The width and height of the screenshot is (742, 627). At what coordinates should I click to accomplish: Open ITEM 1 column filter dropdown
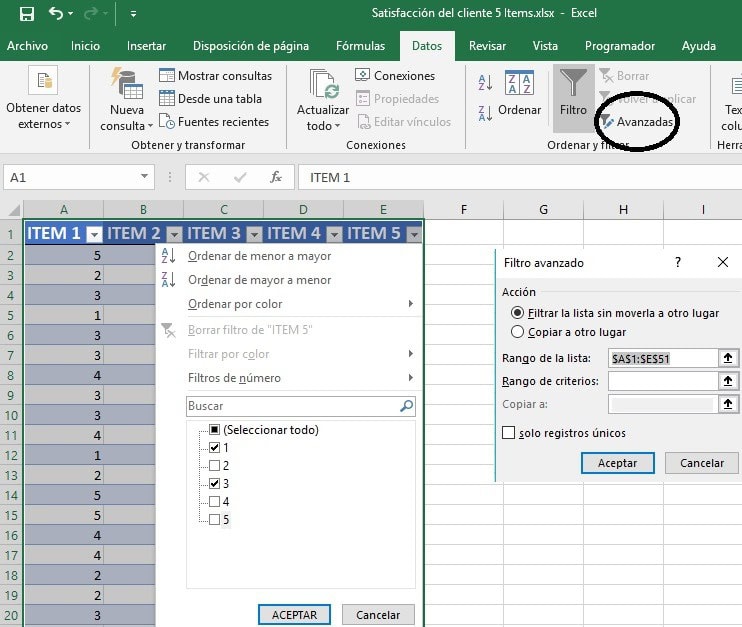point(94,234)
